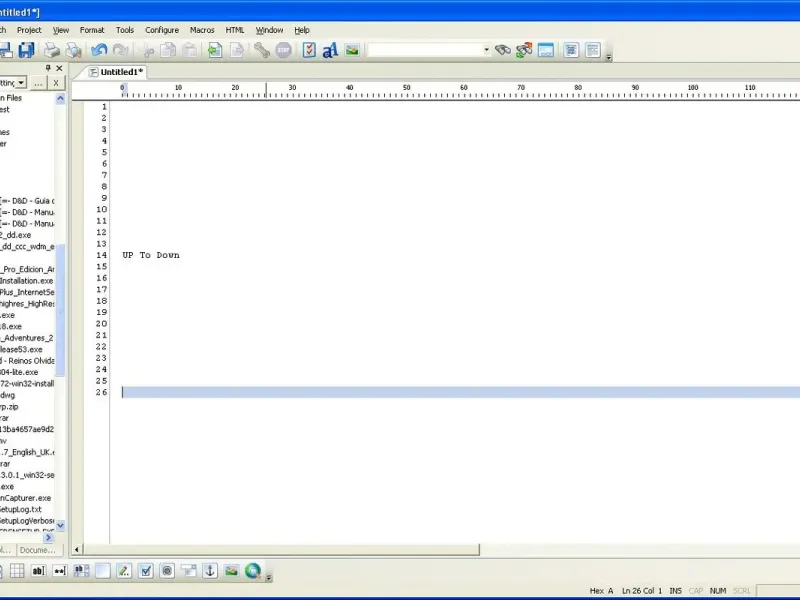Viewport: 800px width, 600px height.
Task: Insert image icon in bottom toolbar
Action: [x=231, y=570]
